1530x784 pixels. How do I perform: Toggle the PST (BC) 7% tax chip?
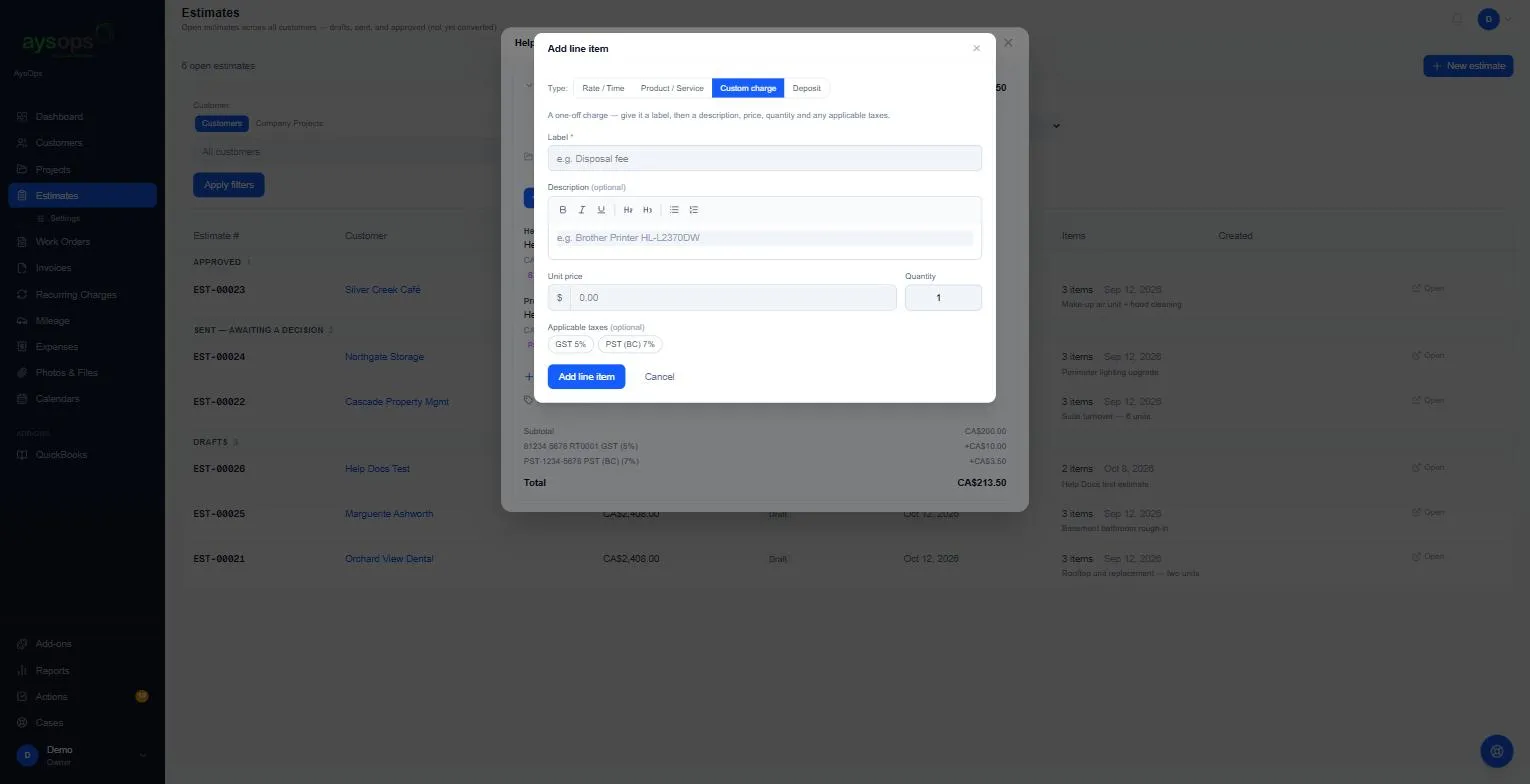630,344
